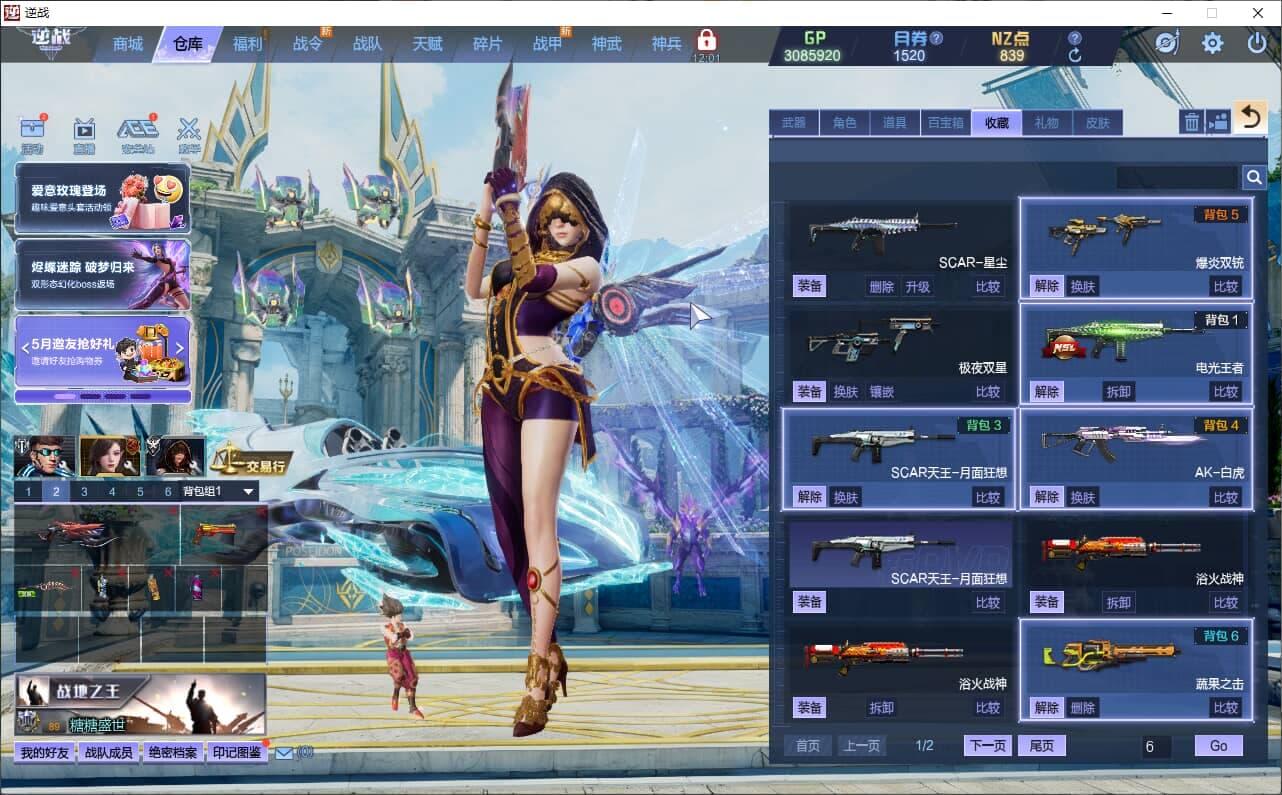Viewport: 1282px width, 795px height.
Task: Click the warehouse search text field
Action: click(1178, 178)
